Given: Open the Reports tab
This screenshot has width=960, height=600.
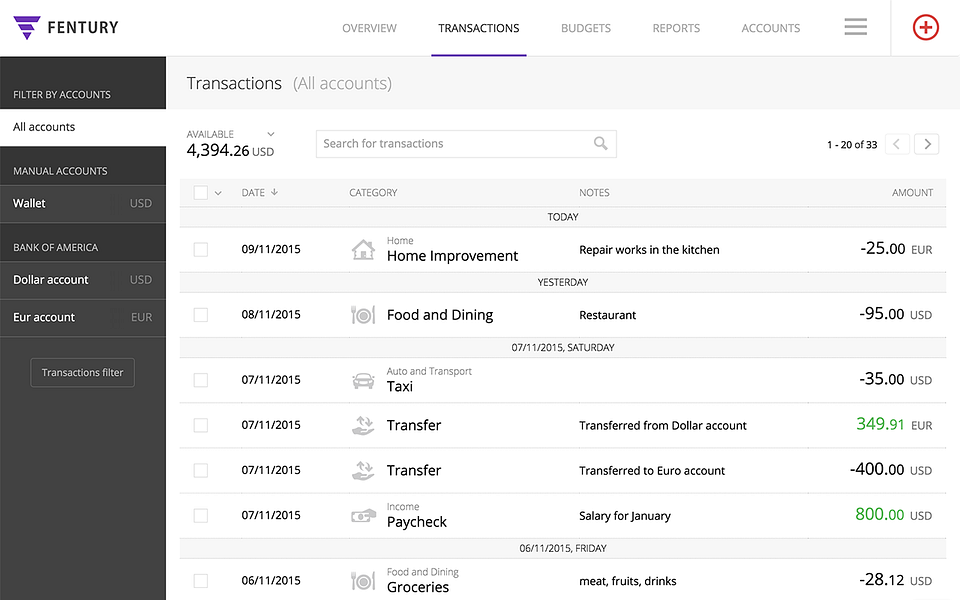Looking at the screenshot, I should tap(676, 28).
